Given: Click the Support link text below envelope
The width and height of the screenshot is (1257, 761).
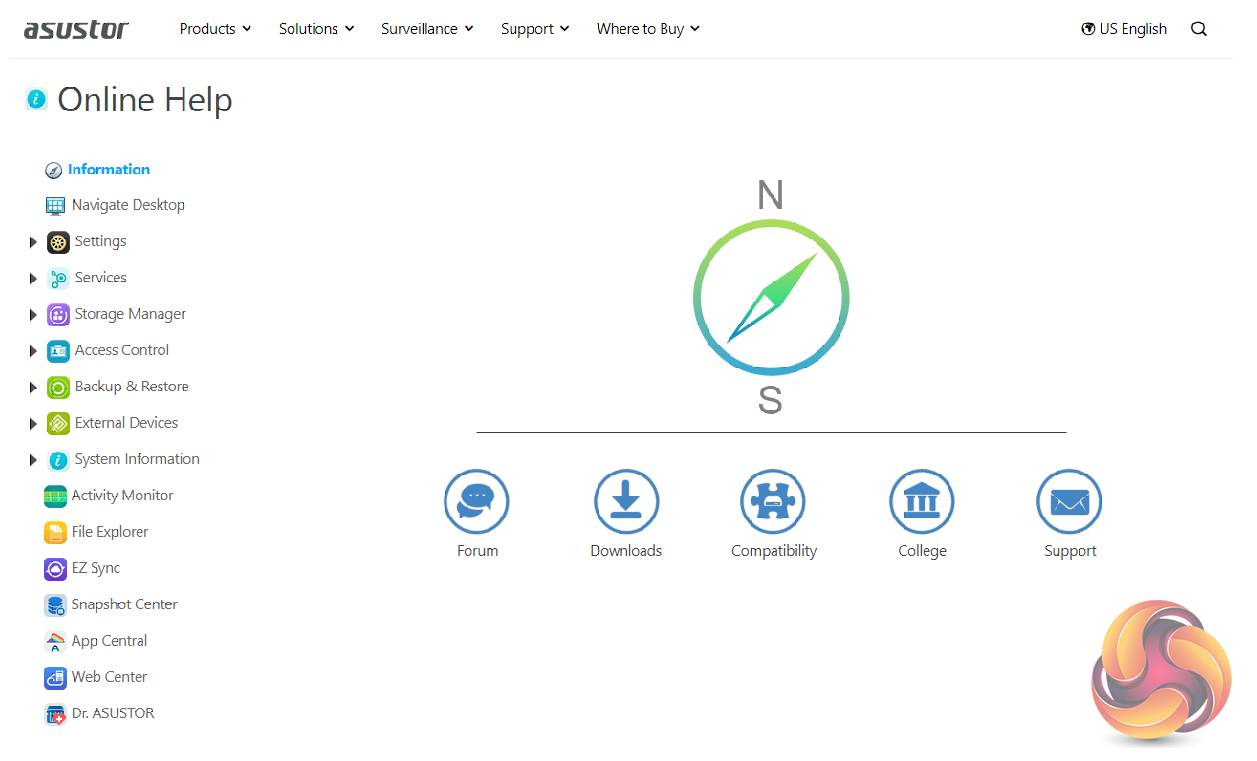Looking at the screenshot, I should [x=1070, y=551].
